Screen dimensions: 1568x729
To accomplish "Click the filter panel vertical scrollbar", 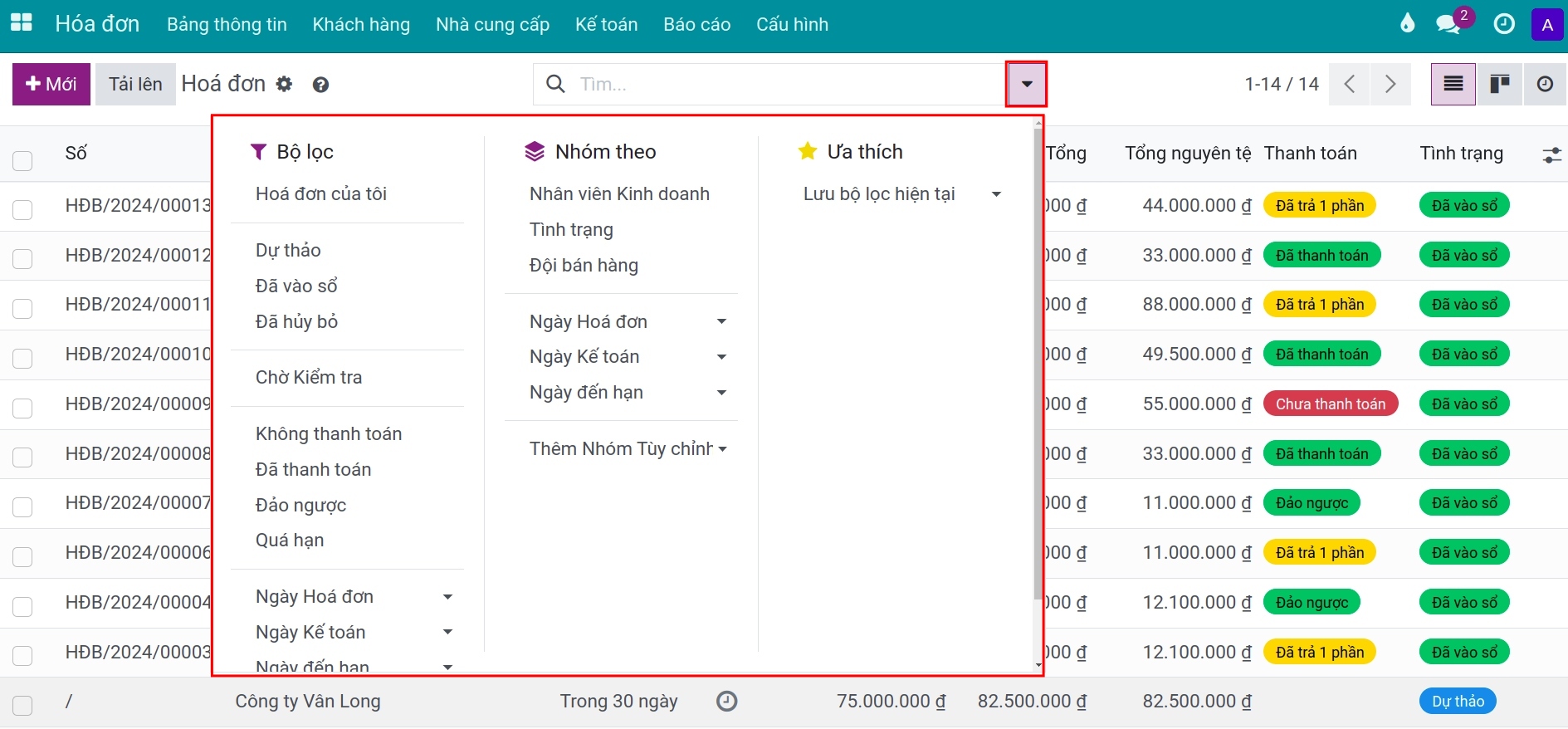I will (x=1038, y=365).
